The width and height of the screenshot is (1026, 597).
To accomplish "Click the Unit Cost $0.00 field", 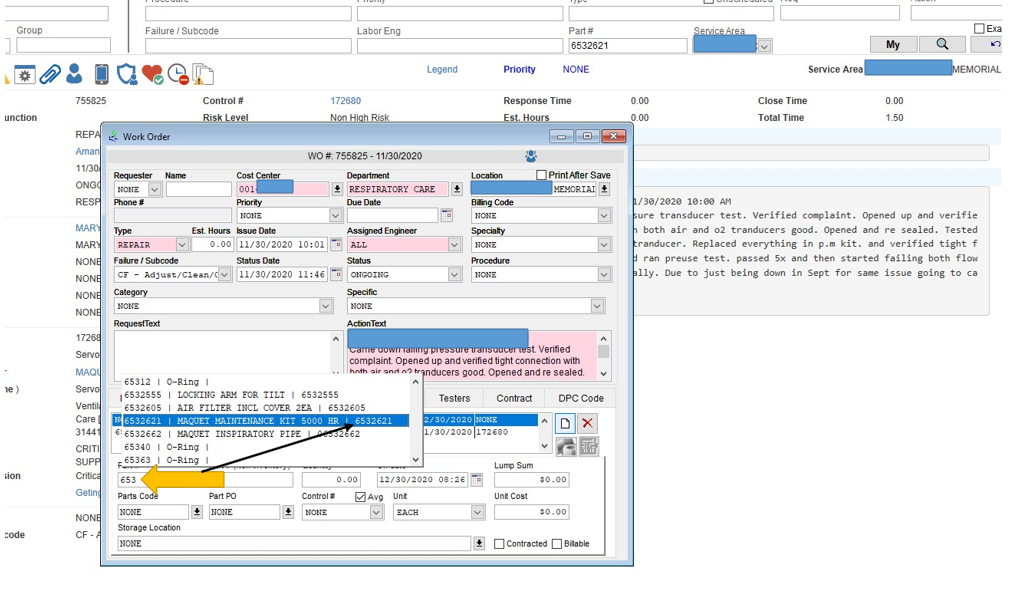I will pyautogui.click(x=531, y=512).
